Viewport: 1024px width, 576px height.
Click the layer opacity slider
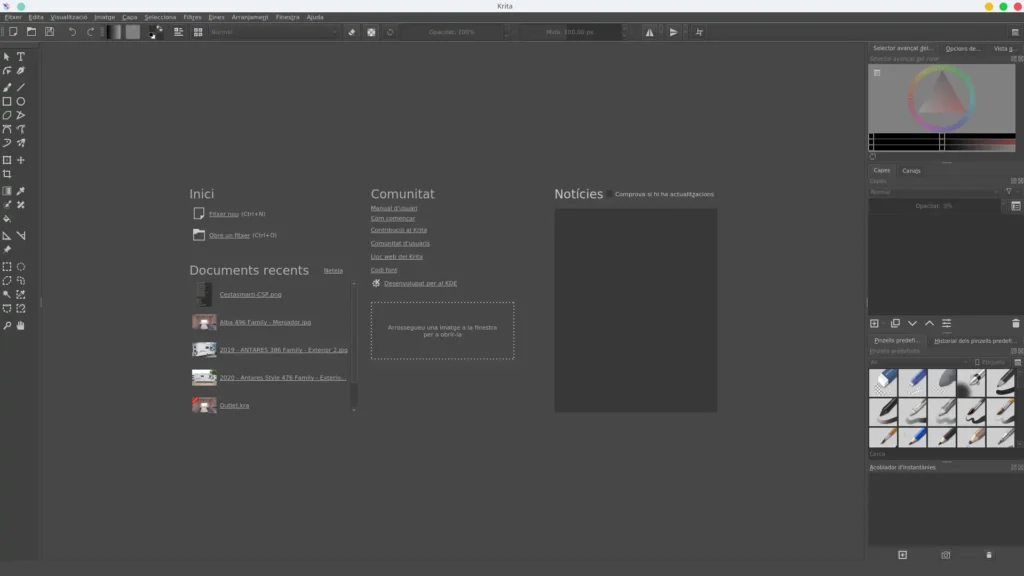(x=934, y=206)
